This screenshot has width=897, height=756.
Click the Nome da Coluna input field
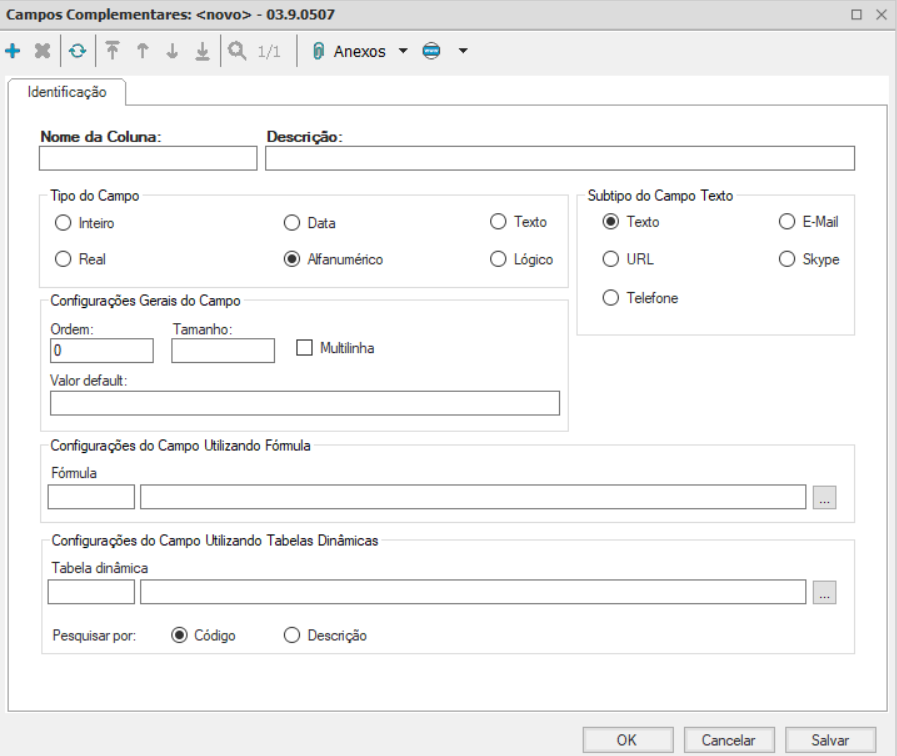(148, 159)
